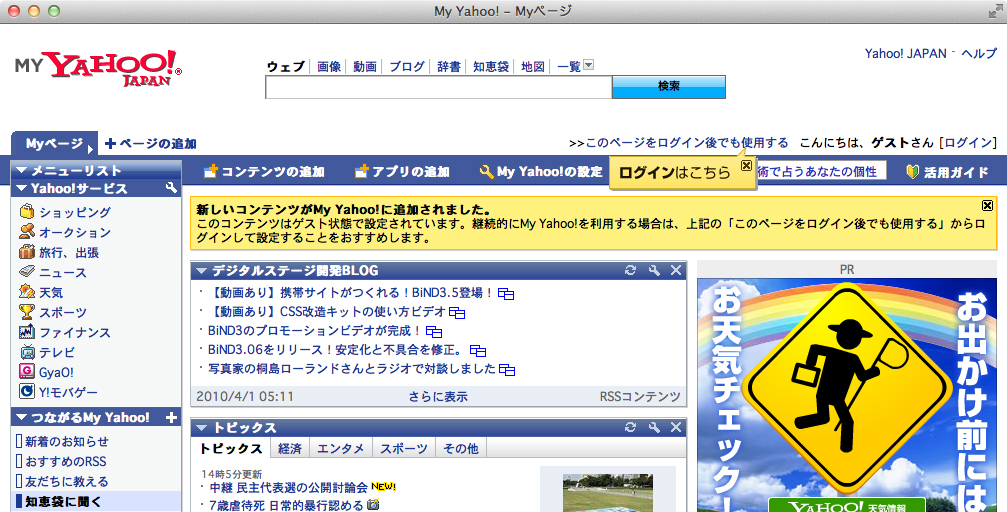
Task: Collapse the つながるMy Yahoo! section
Action: (21, 418)
